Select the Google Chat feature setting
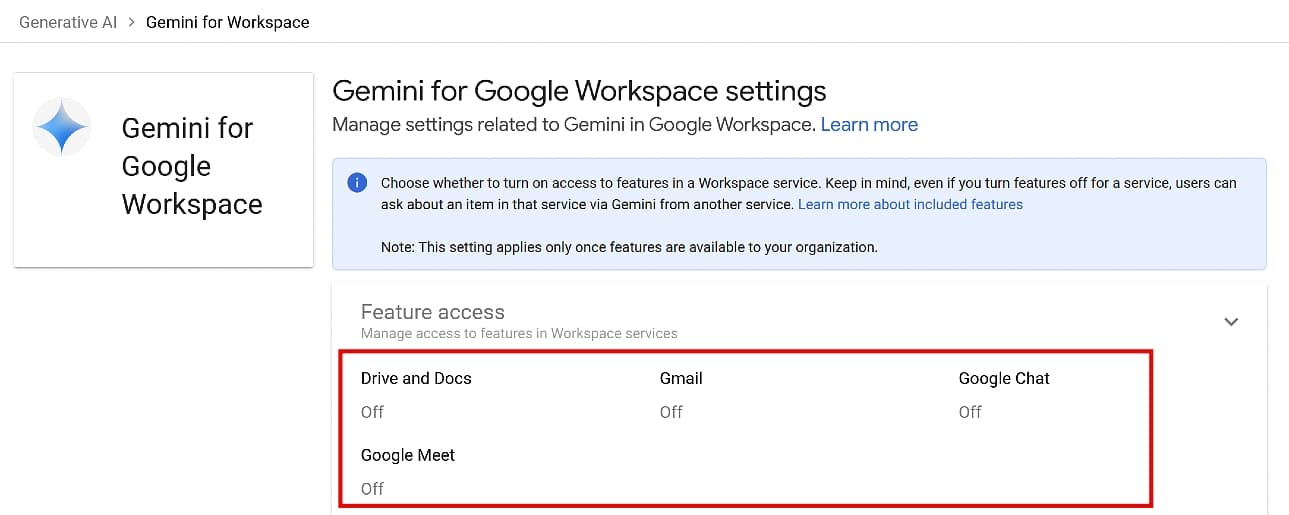This screenshot has height=515, width=1289. pyautogui.click(x=1004, y=378)
